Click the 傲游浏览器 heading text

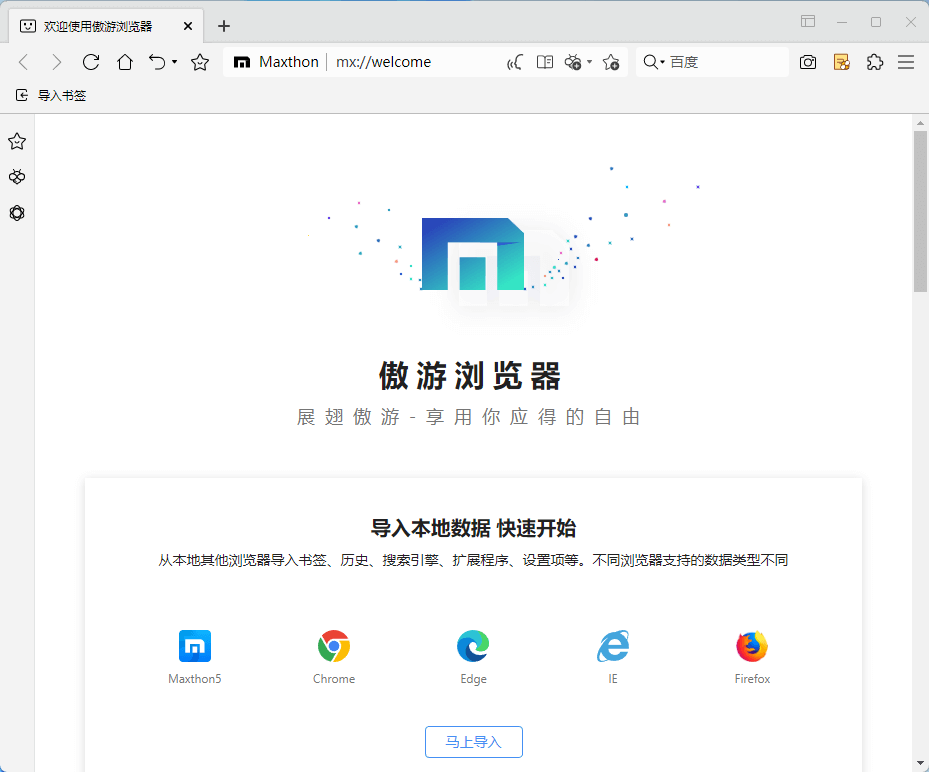(470, 376)
